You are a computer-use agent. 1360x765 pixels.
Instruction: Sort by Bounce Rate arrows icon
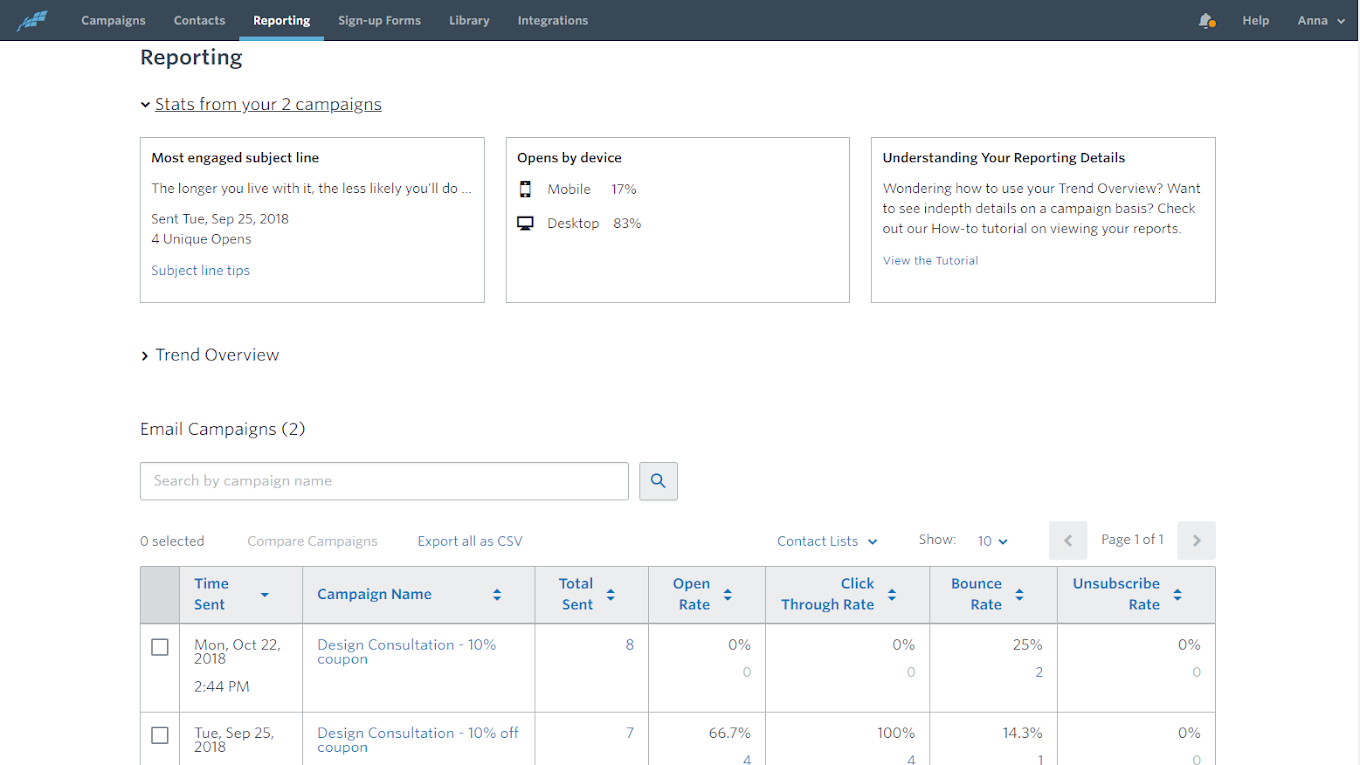(x=1019, y=595)
